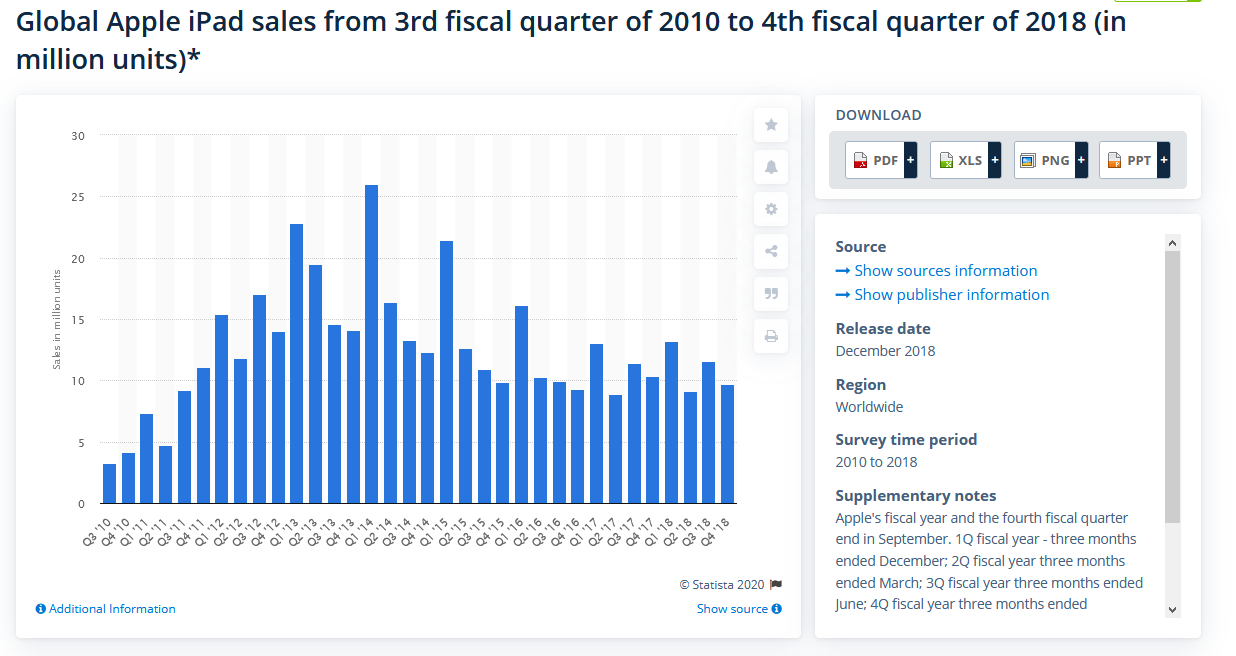Click info icon before Additional Information
Screen dimensions: 1236x656
pyautogui.click(x=41, y=609)
